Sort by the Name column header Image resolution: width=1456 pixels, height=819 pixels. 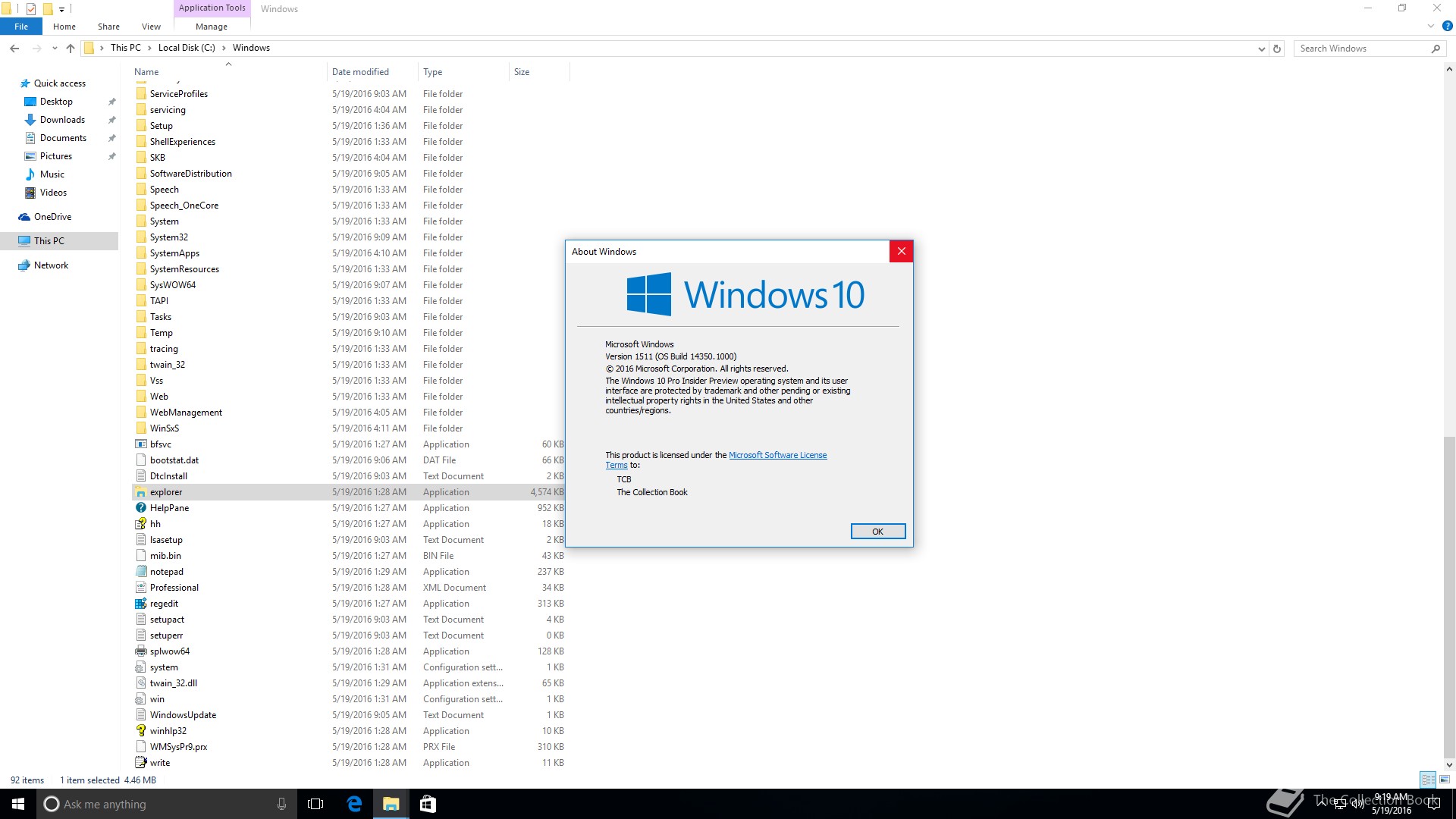point(227,72)
